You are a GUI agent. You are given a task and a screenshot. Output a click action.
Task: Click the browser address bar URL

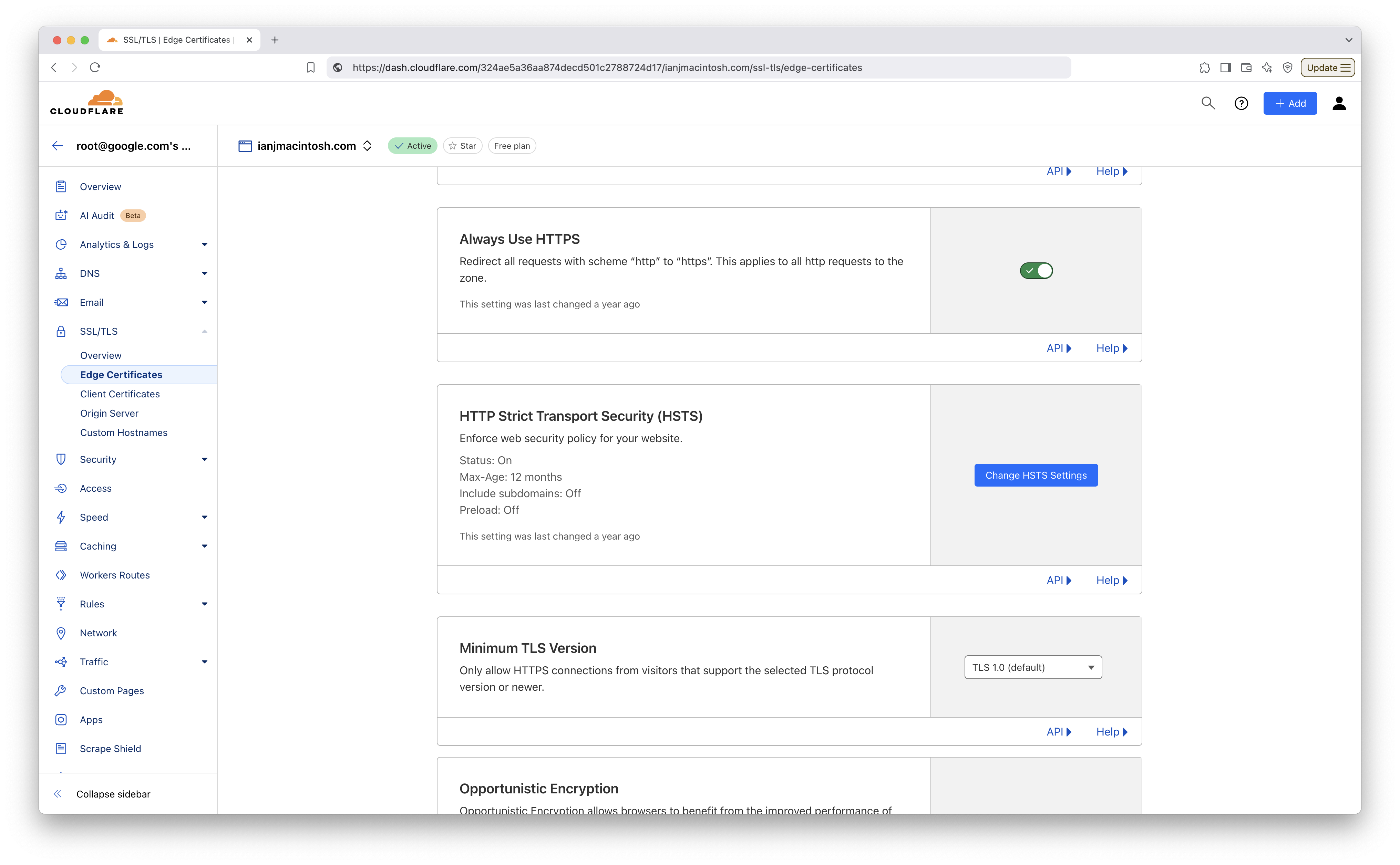click(x=607, y=67)
